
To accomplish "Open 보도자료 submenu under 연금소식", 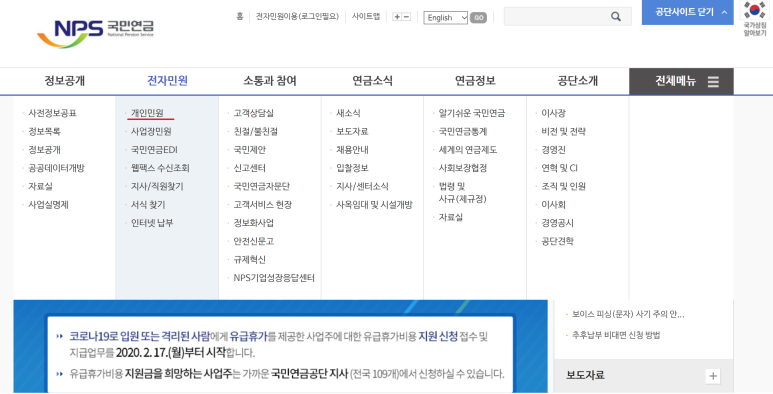I will coord(352,131).
